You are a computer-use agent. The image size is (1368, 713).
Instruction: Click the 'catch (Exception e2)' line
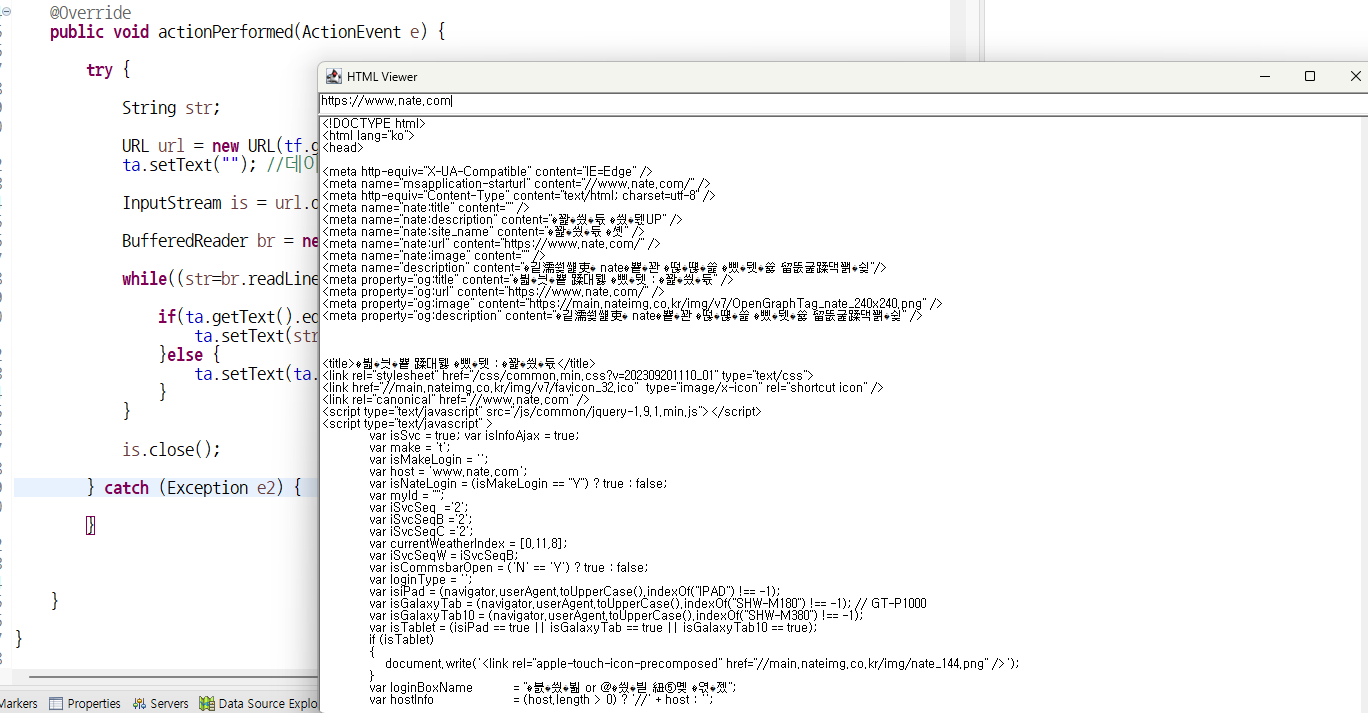(194, 488)
